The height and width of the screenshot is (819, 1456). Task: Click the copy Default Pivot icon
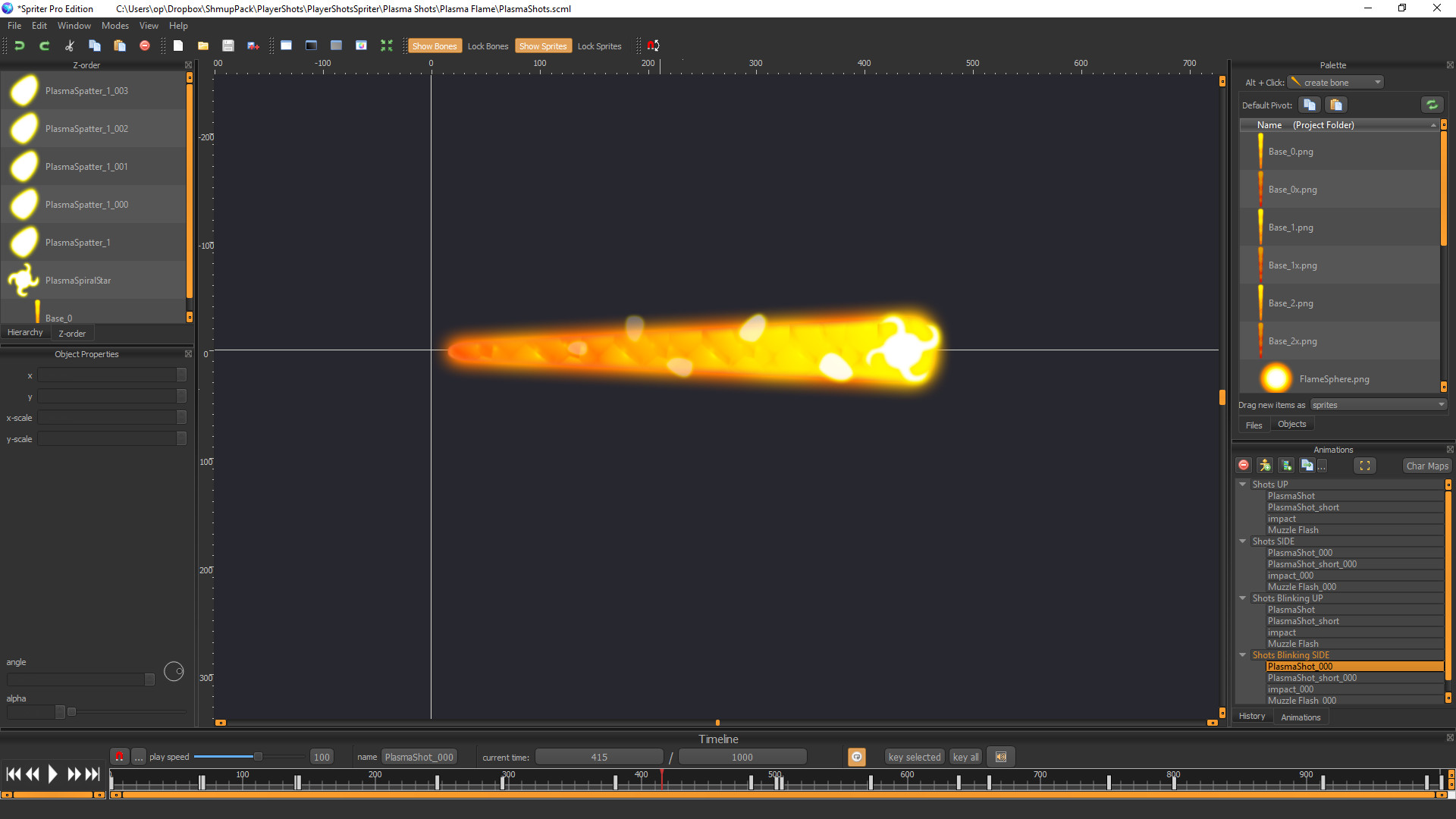click(x=1308, y=104)
